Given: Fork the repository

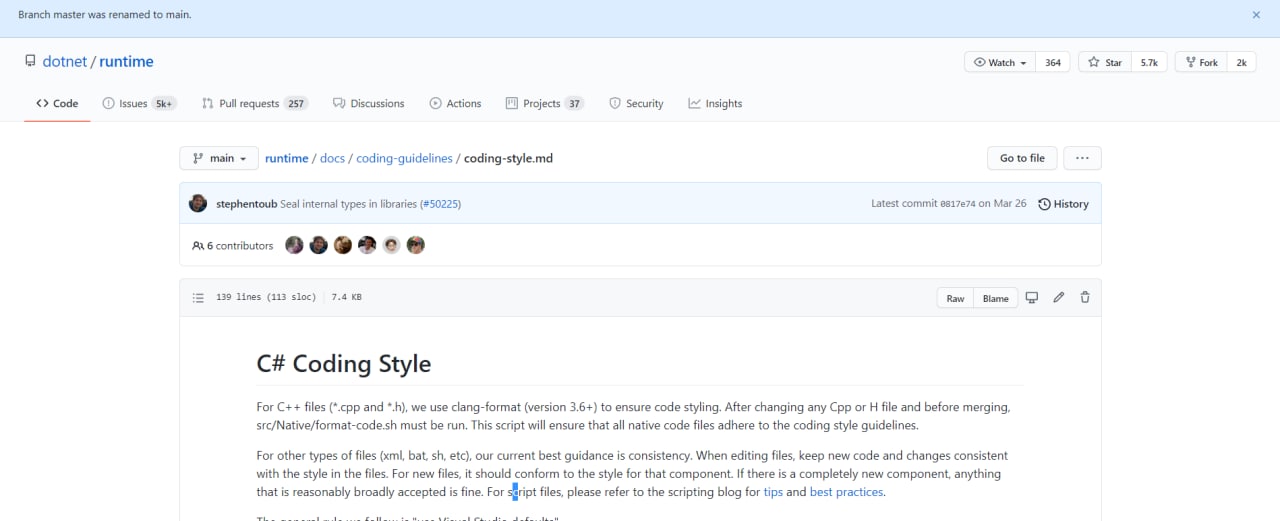Looking at the screenshot, I should (x=1201, y=62).
